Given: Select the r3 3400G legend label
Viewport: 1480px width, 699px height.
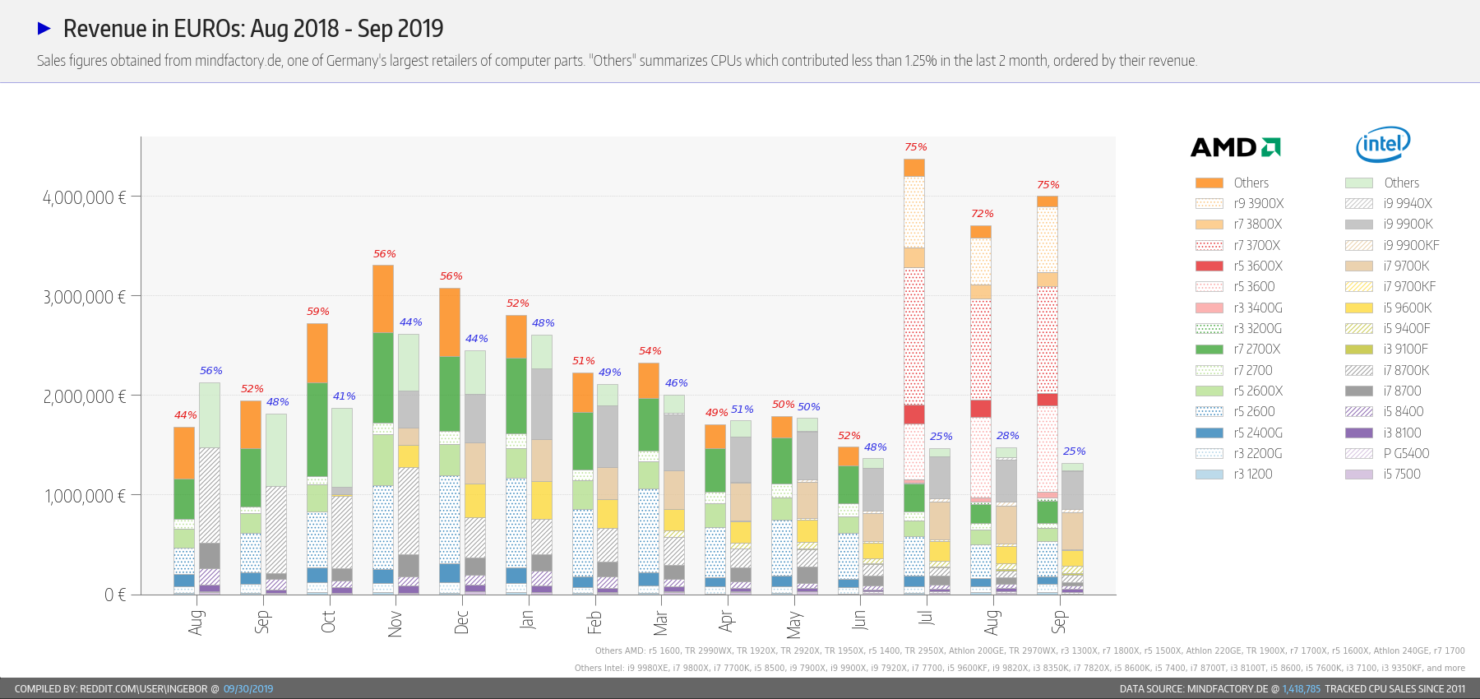Looking at the screenshot, I should tap(1258, 308).
